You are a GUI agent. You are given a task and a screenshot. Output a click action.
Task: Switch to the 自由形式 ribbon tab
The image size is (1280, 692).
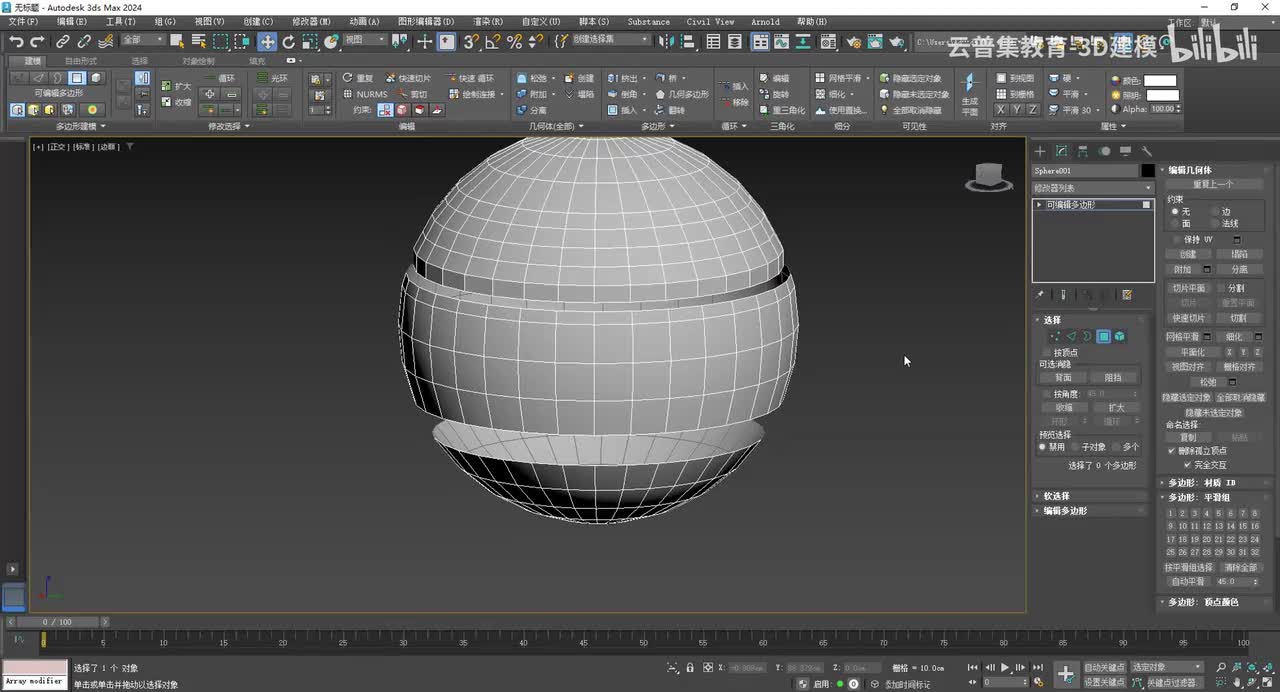[81, 61]
